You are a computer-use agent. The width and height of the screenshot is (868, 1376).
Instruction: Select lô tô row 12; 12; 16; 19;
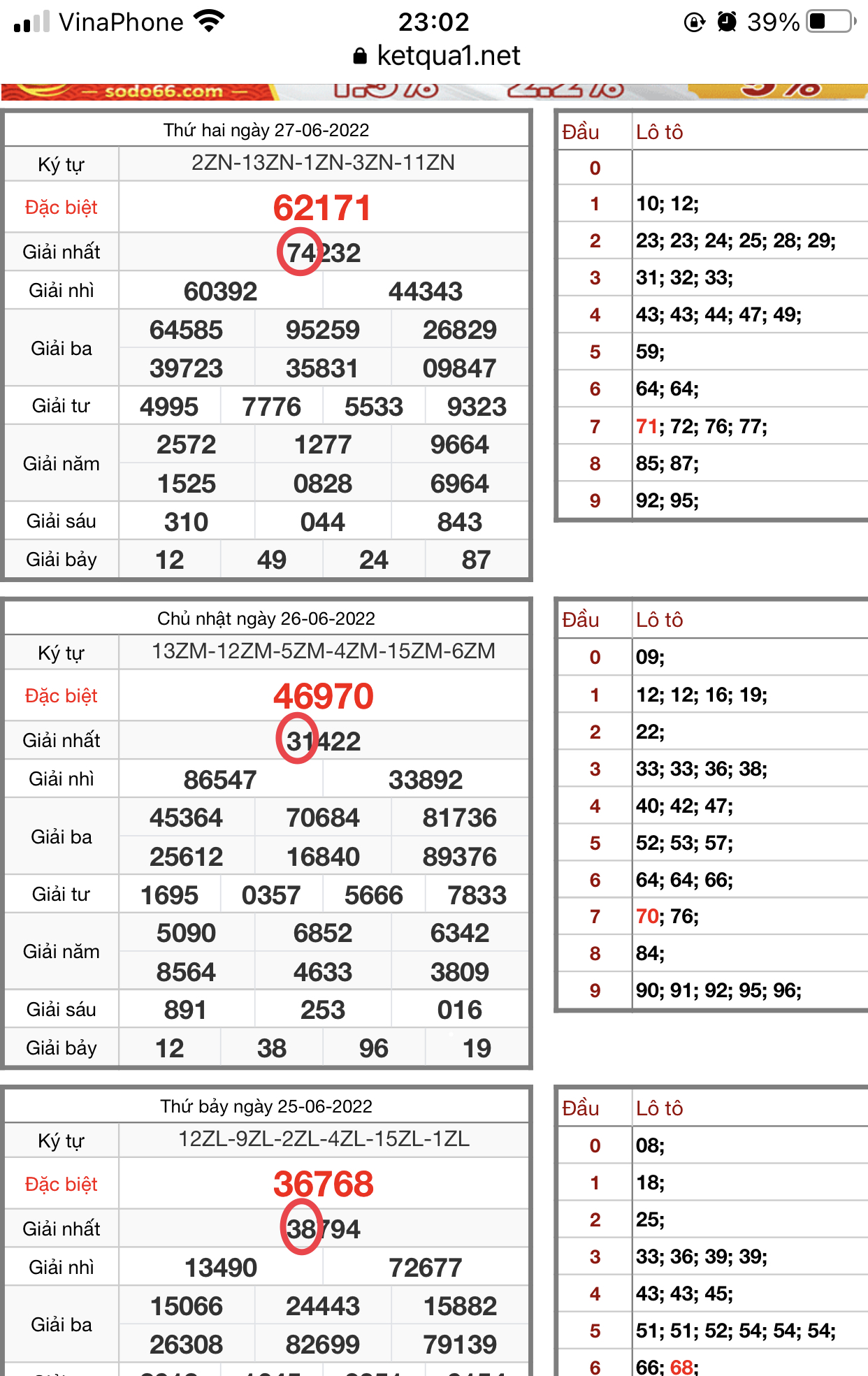coord(702,695)
